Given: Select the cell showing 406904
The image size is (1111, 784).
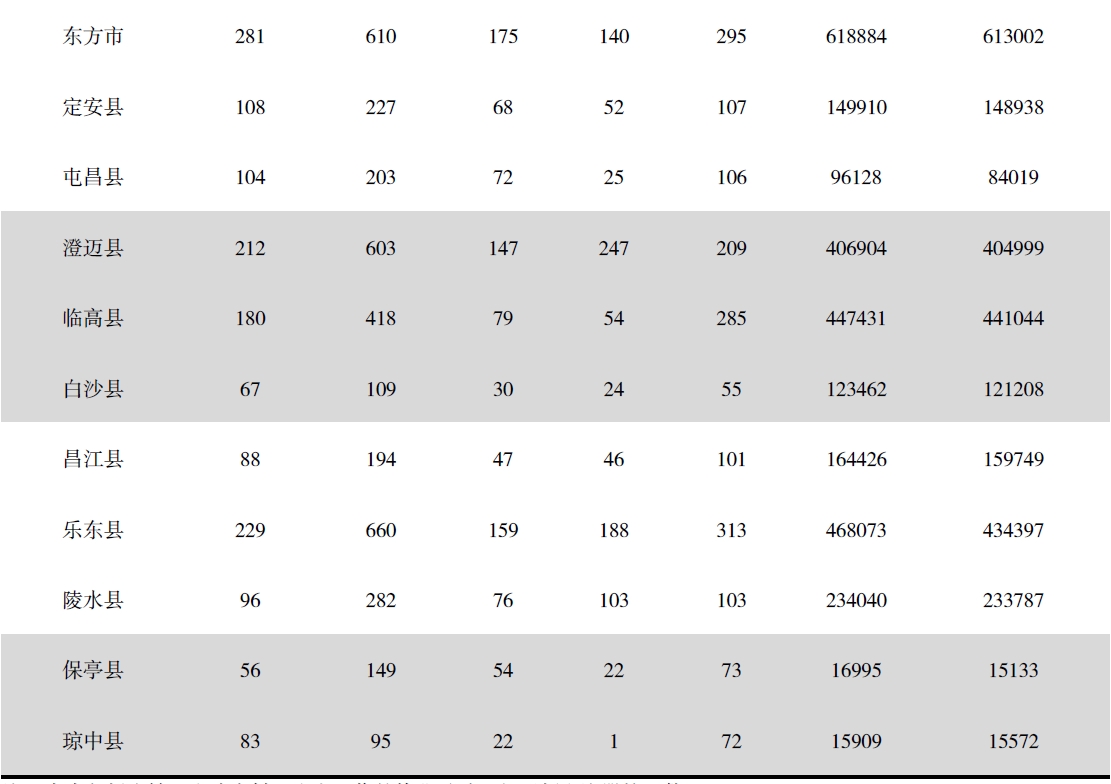Looking at the screenshot, I should pos(856,248).
